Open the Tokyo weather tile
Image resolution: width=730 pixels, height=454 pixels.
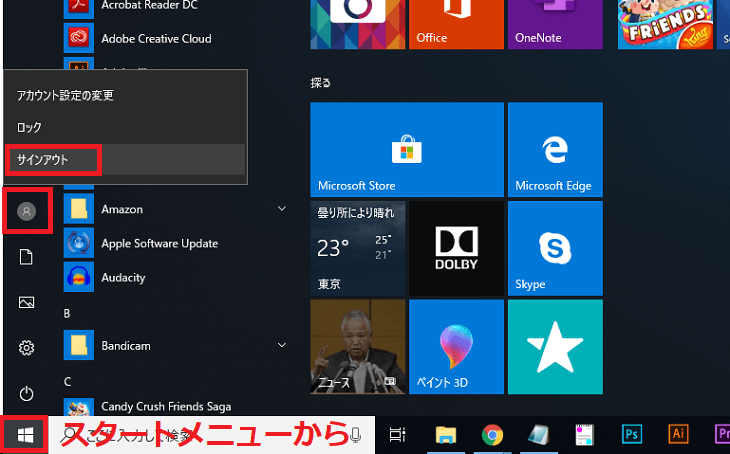356,248
